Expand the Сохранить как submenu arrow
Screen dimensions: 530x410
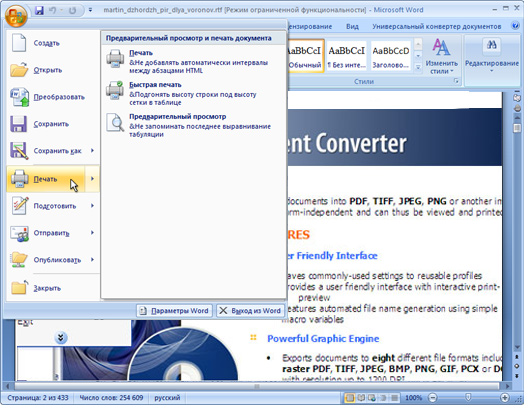click(92, 151)
